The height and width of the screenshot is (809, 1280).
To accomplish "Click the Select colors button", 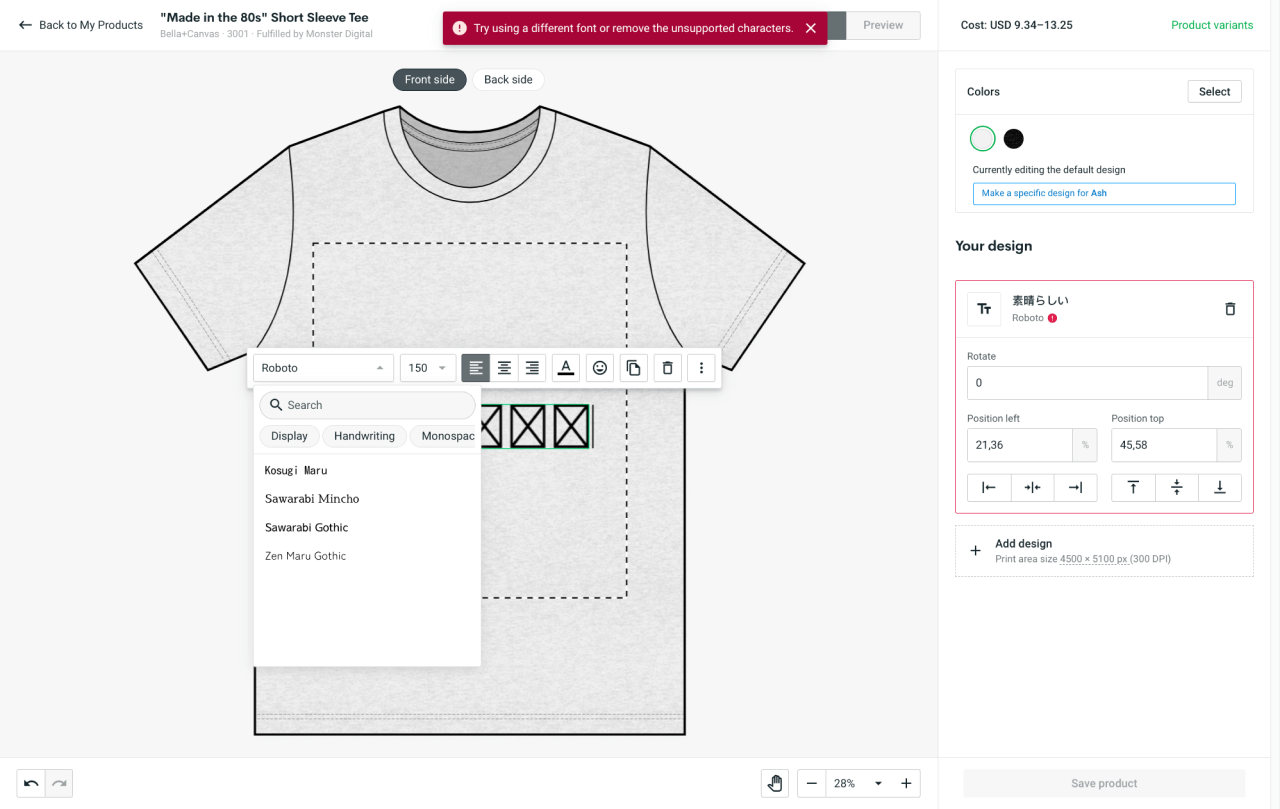I will point(1214,92).
